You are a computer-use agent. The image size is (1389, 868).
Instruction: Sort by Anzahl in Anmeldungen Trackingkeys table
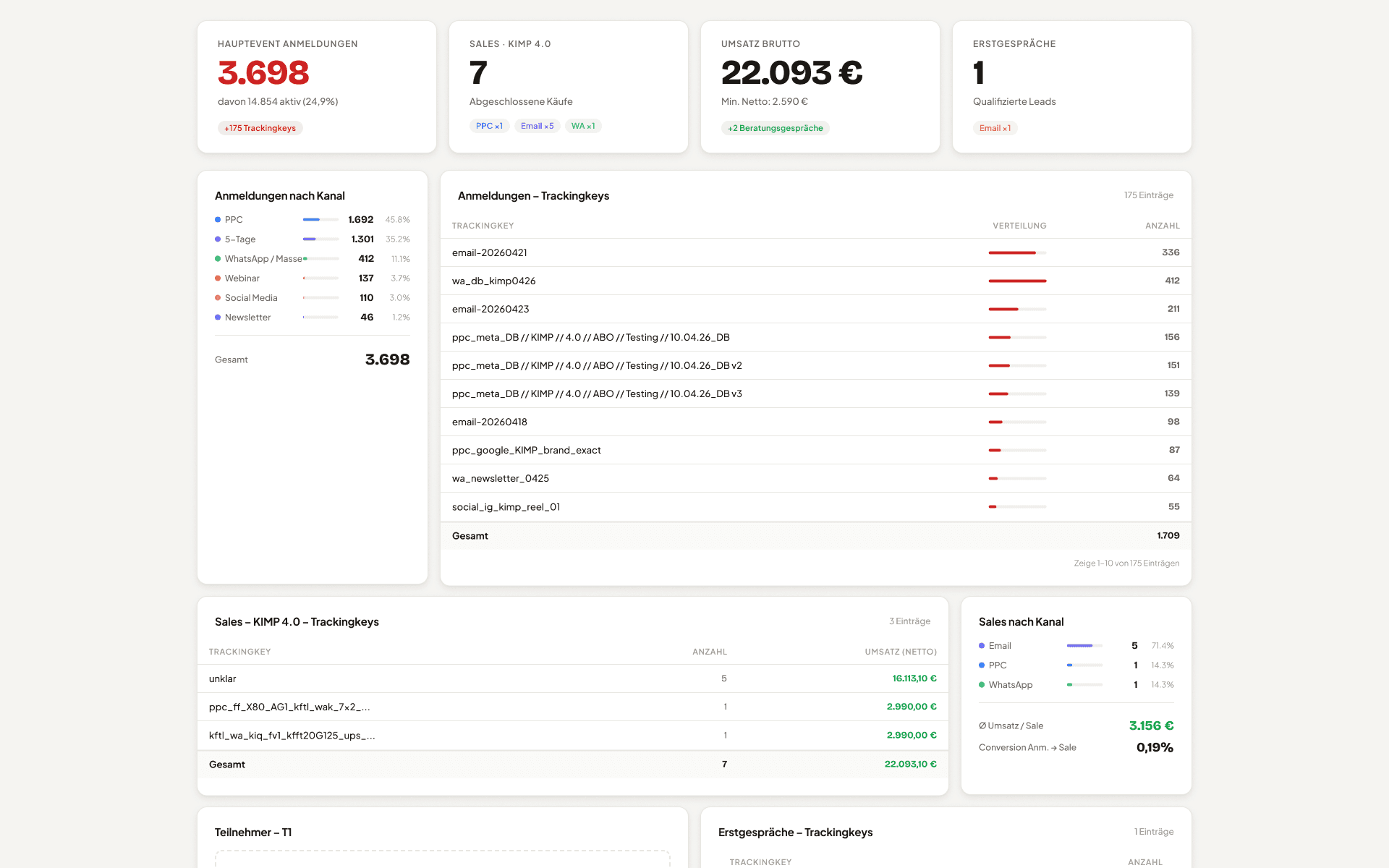(1162, 226)
